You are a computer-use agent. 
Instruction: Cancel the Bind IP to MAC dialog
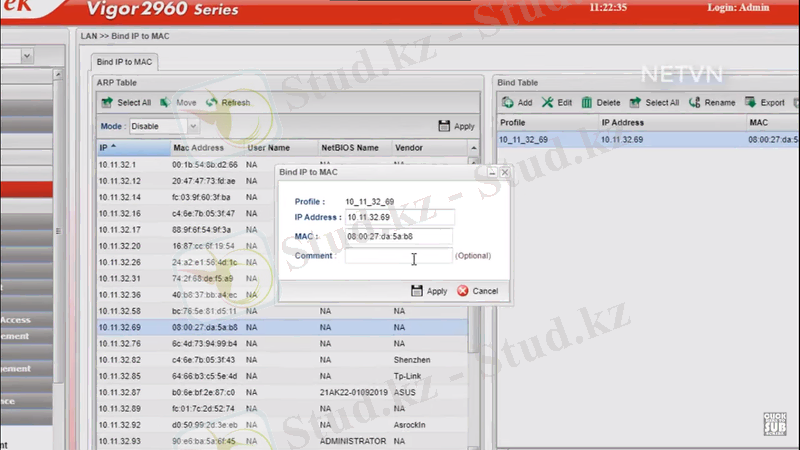(x=478, y=291)
